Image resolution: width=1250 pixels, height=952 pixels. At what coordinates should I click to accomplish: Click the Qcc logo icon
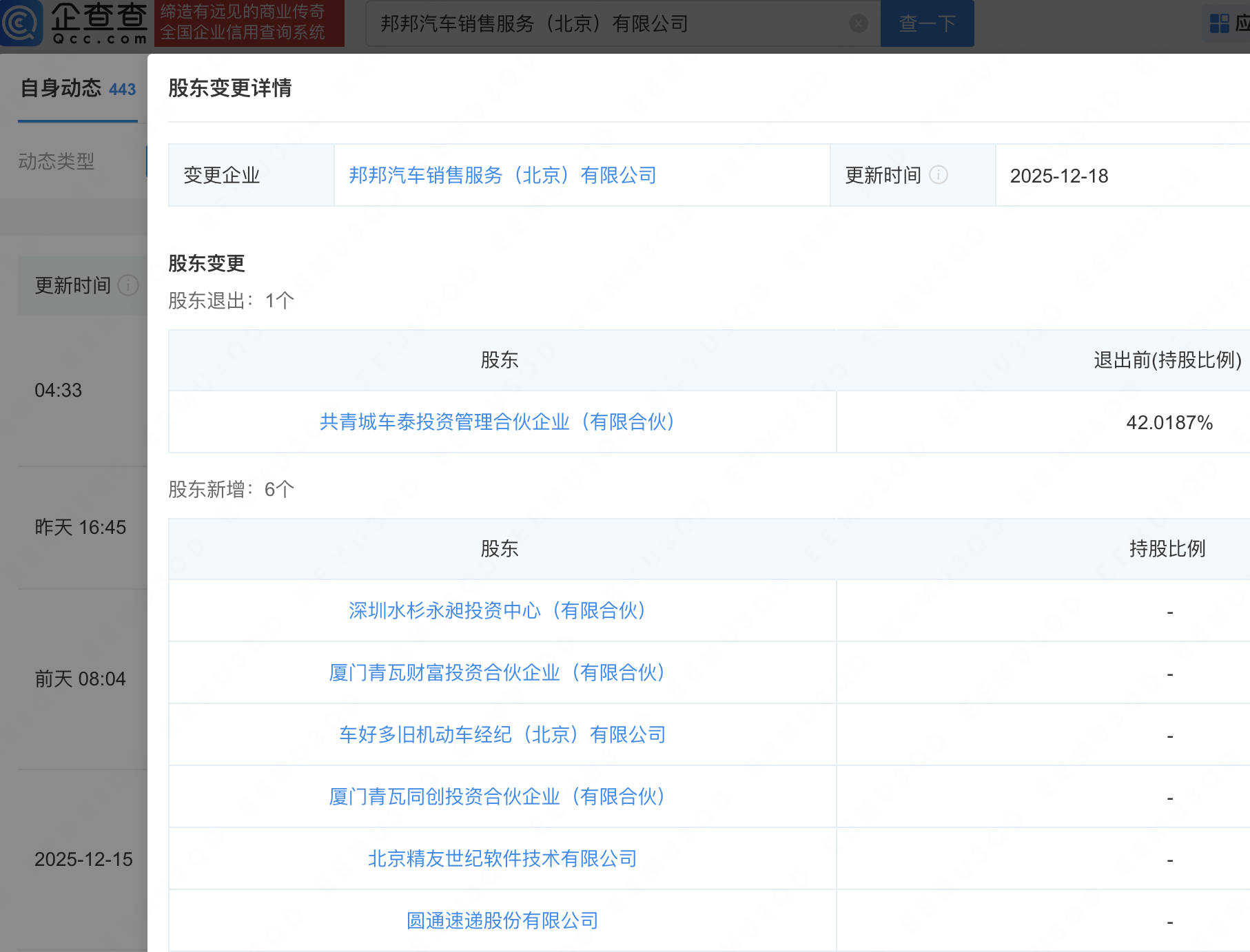pos(21,23)
